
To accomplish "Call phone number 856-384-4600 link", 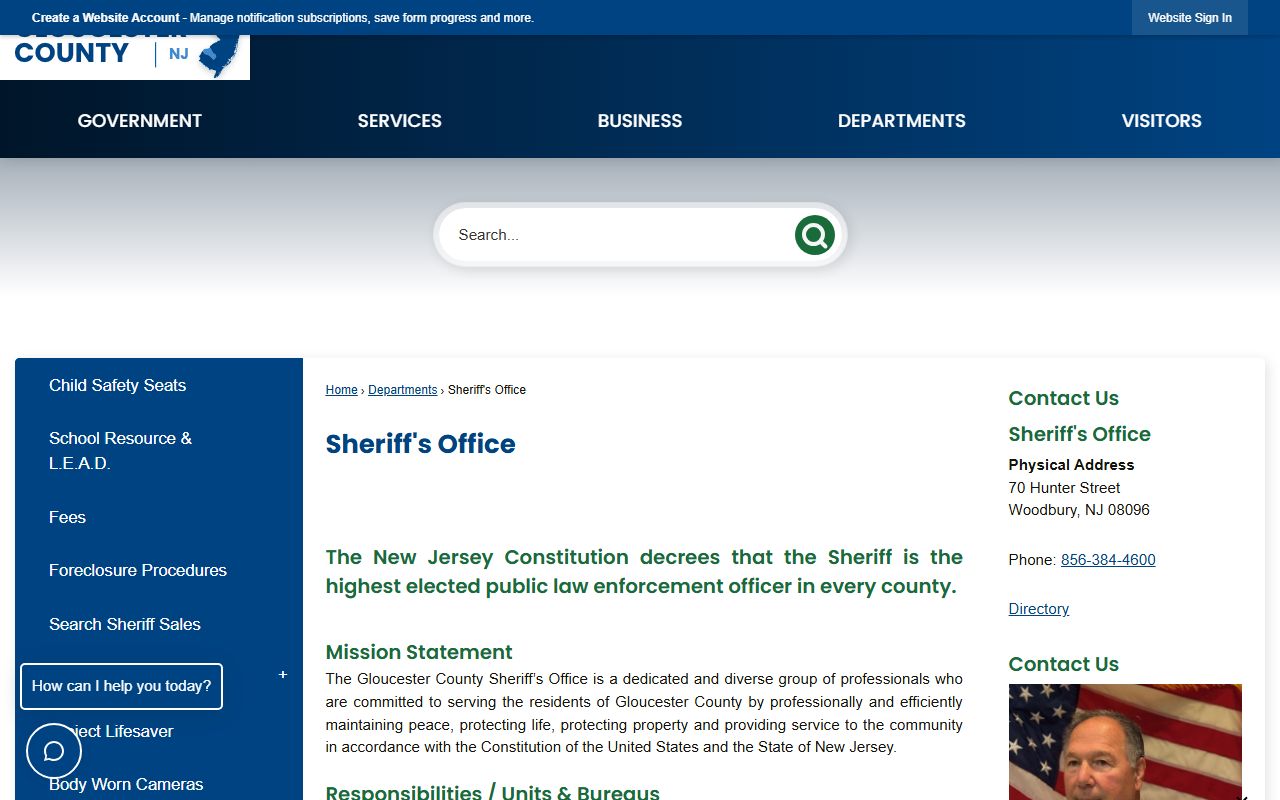I will [1108, 560].
